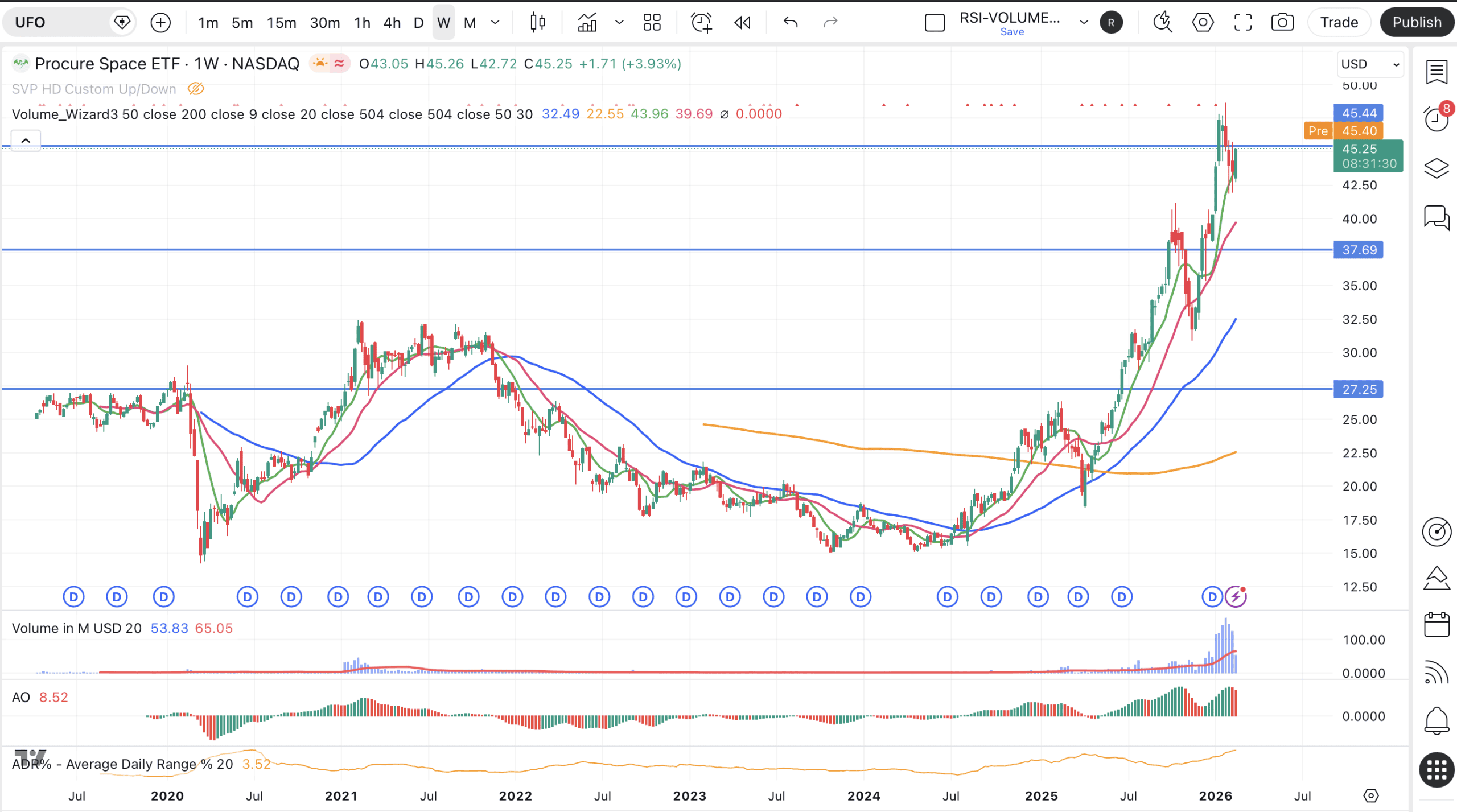Toggle visibility of SVP HD Custom indicator
Image resolution: width=1457 pixels, height=812 pixels.
[x=195, y=89]
